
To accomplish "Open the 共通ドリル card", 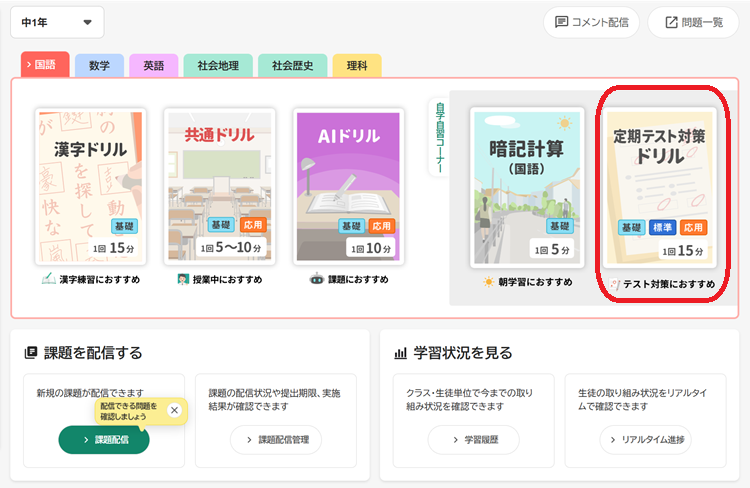I will click(x=218, y=187).
